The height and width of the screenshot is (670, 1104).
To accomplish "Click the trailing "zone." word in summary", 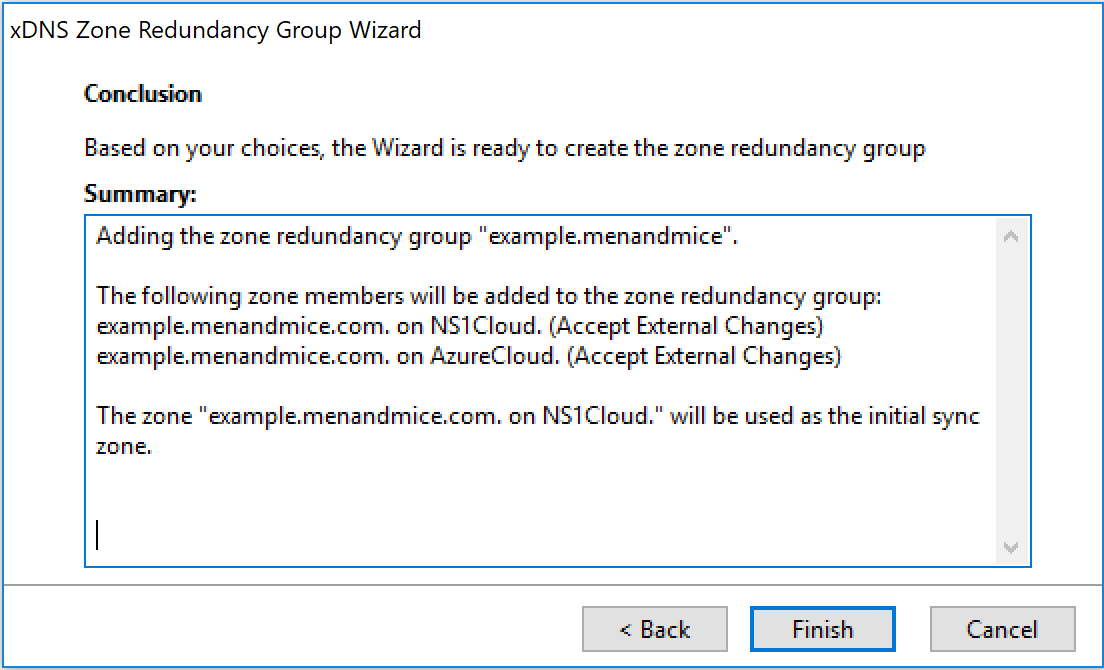I will click(124, 446).
